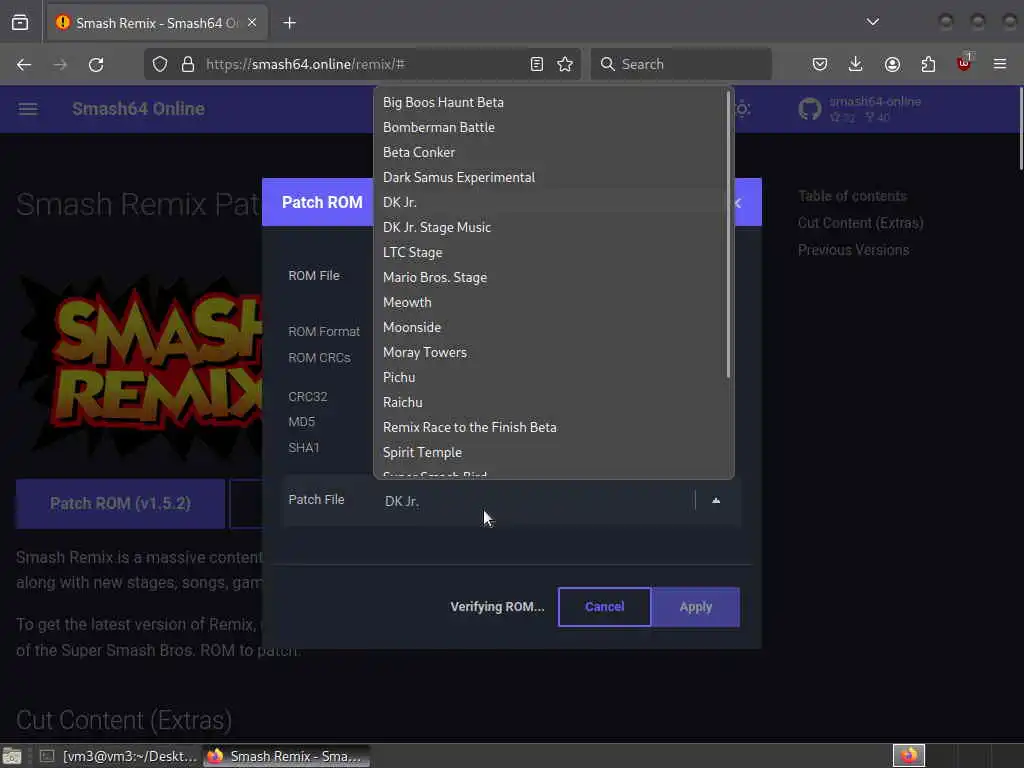Click the dropdown list scrollbar
Screen dimensions: 1024x768
[728, 234]
